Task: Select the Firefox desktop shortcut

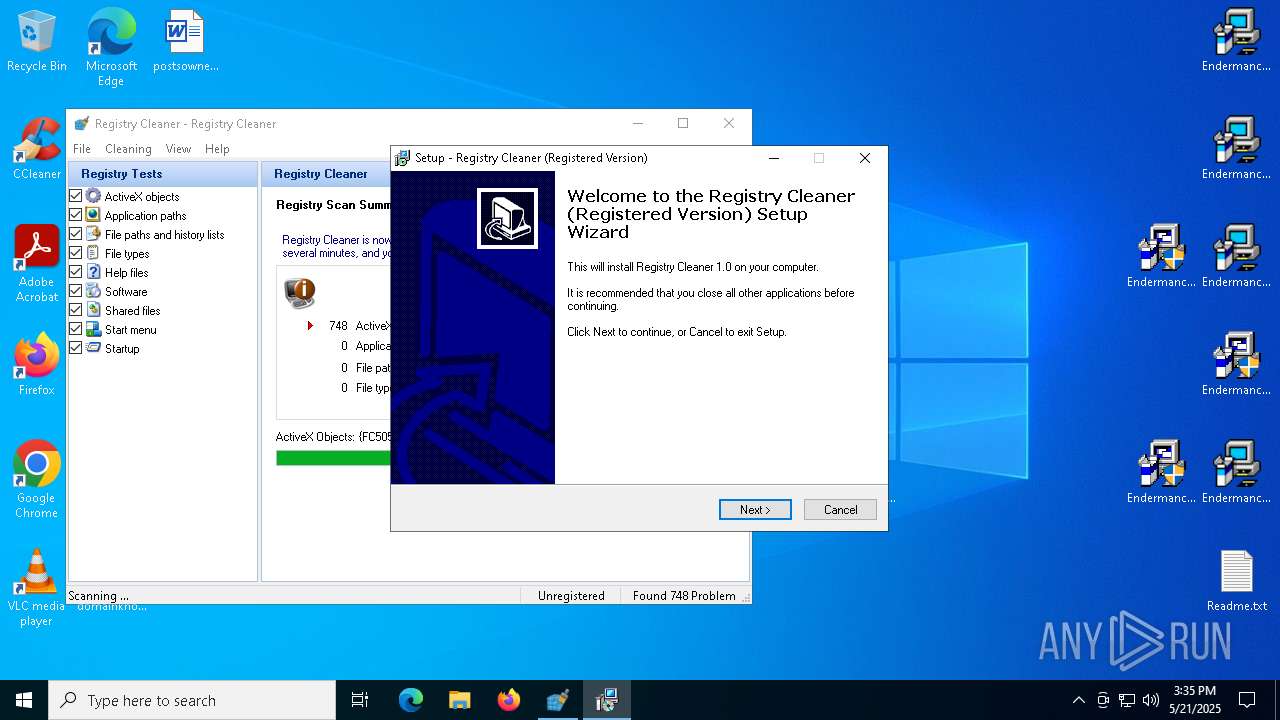Action: point(37,365)
